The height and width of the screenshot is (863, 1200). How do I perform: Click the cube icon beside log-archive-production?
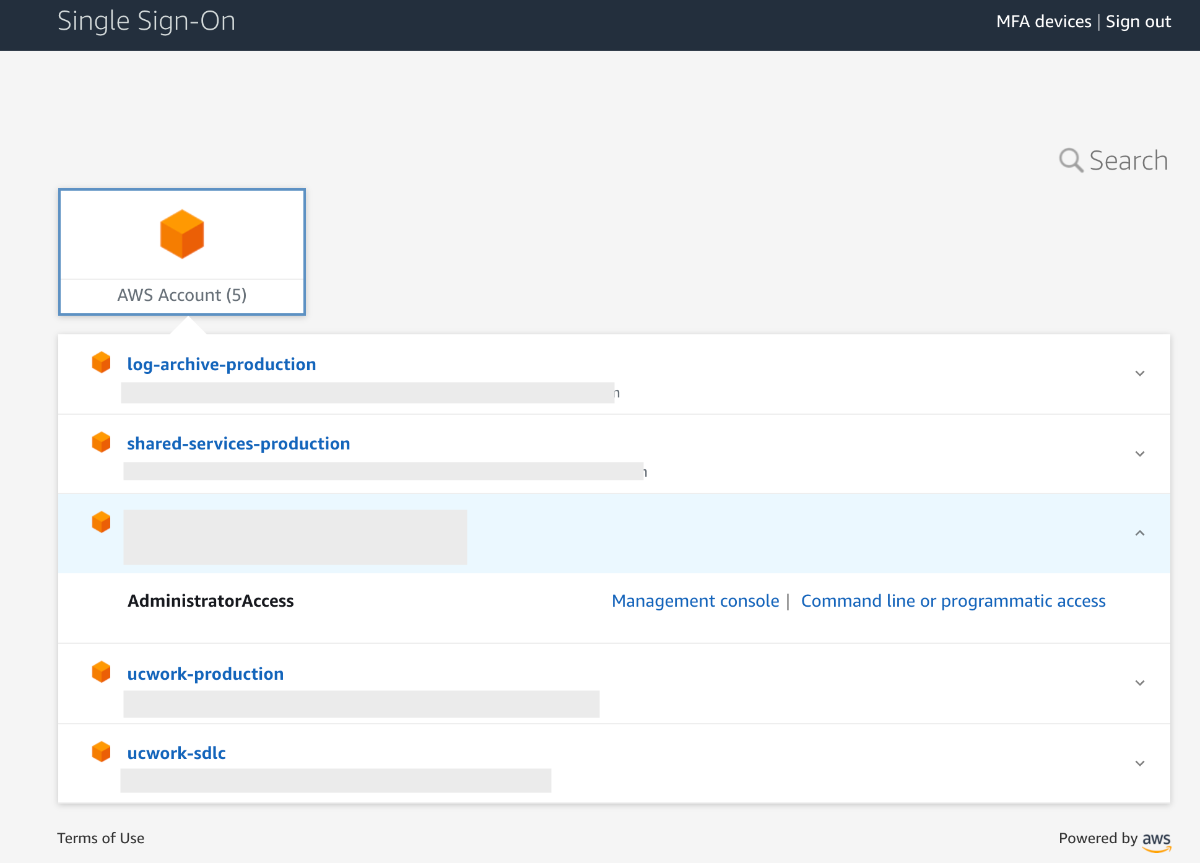click(x=101, y=363)
